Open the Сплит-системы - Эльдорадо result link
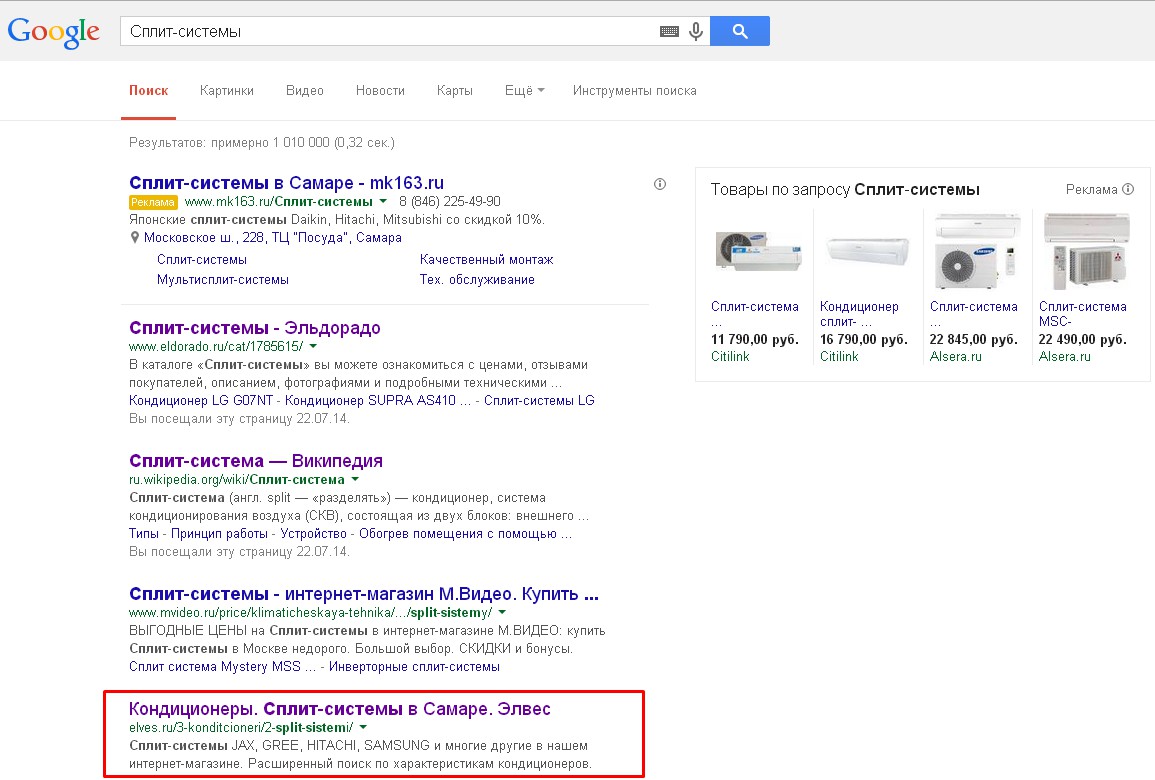Screen dimensions: 1155x780 click(255, 328)
